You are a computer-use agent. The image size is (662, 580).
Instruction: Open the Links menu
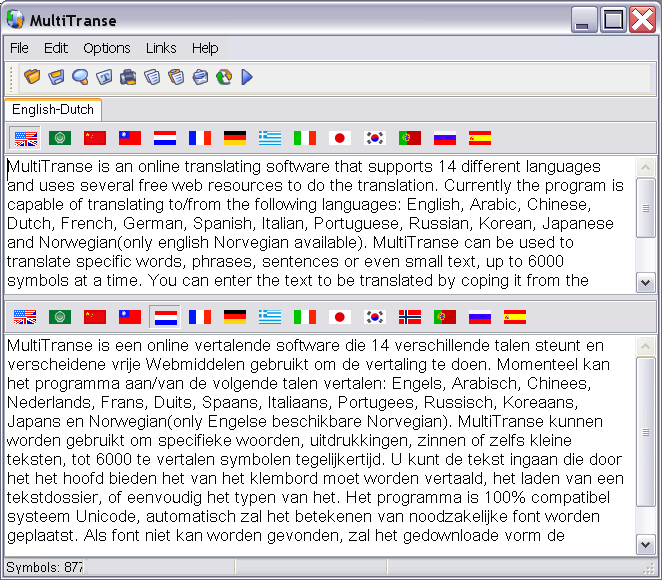tap(161, 48)
